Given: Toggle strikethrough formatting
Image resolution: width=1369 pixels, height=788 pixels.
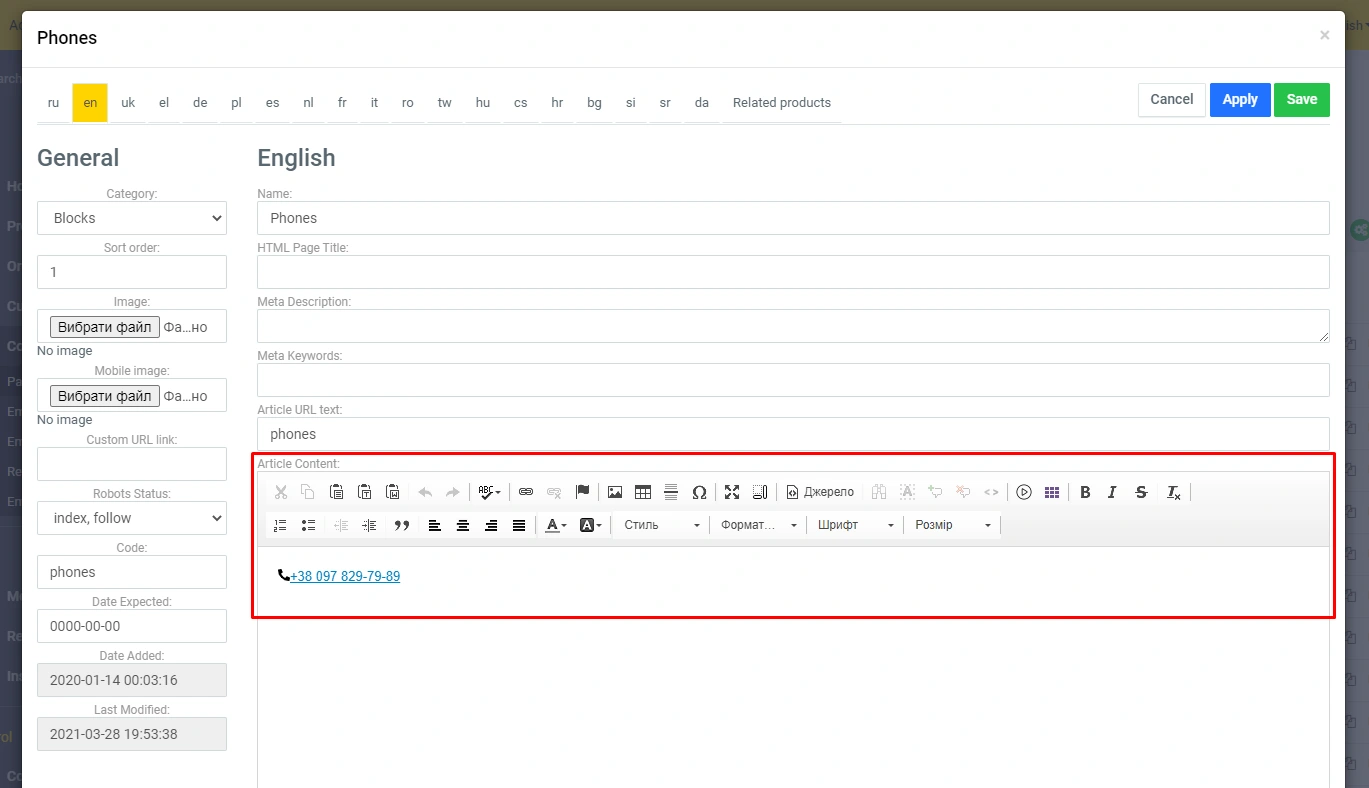Looking at the screenshot, I should click(1141, 492).
